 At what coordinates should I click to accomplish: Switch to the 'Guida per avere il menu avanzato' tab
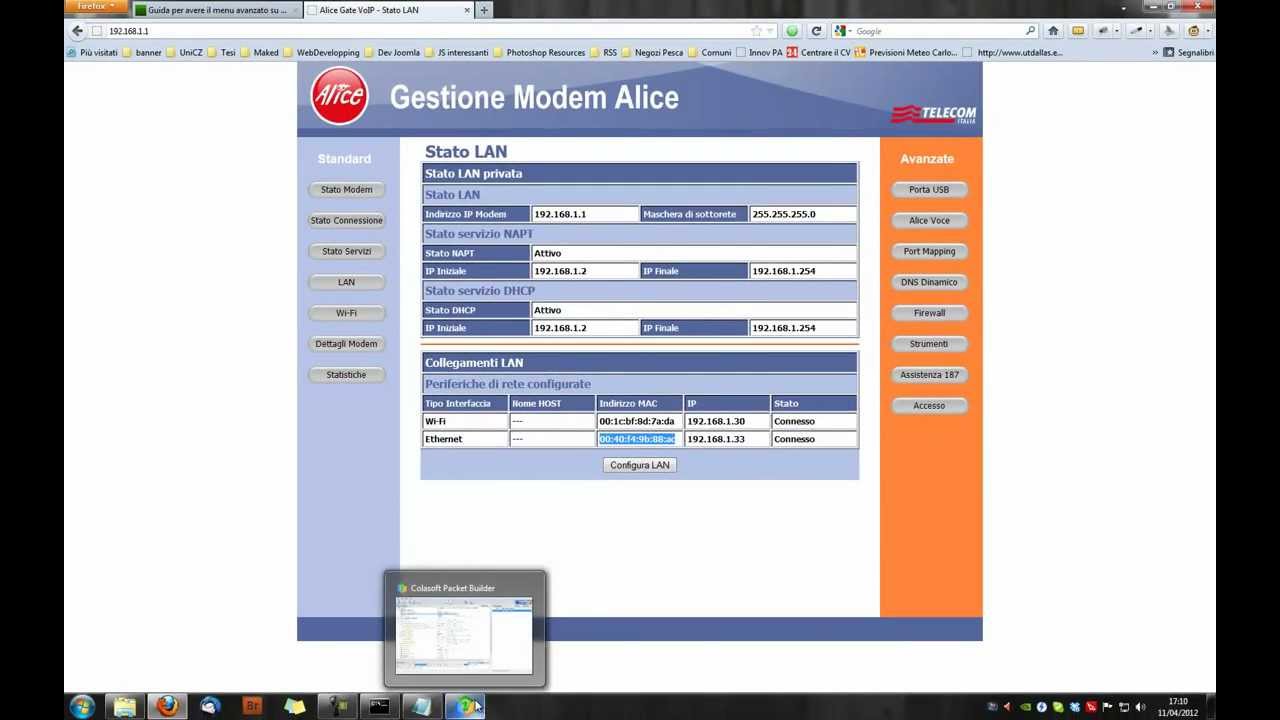pyautogui.click(x=217, y=10)
